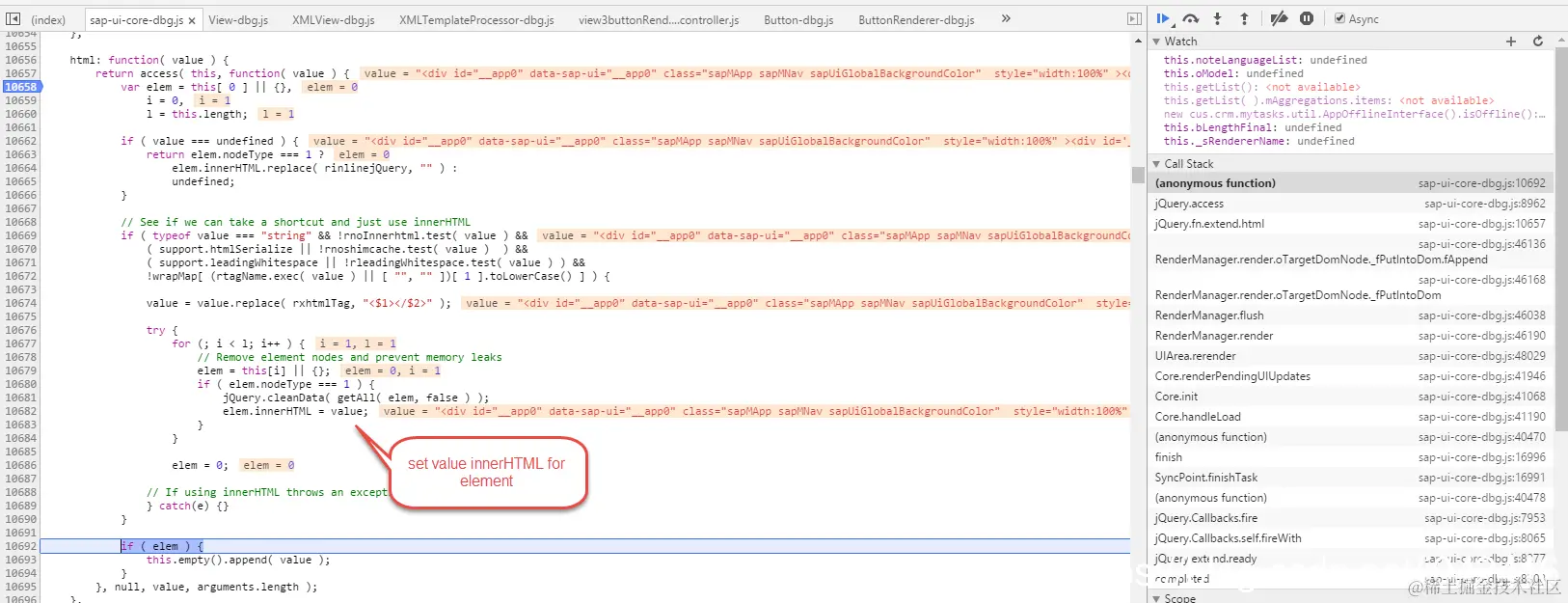
Task: Select the Core.handleLoad stack frame
Action: coord(1350,417)
